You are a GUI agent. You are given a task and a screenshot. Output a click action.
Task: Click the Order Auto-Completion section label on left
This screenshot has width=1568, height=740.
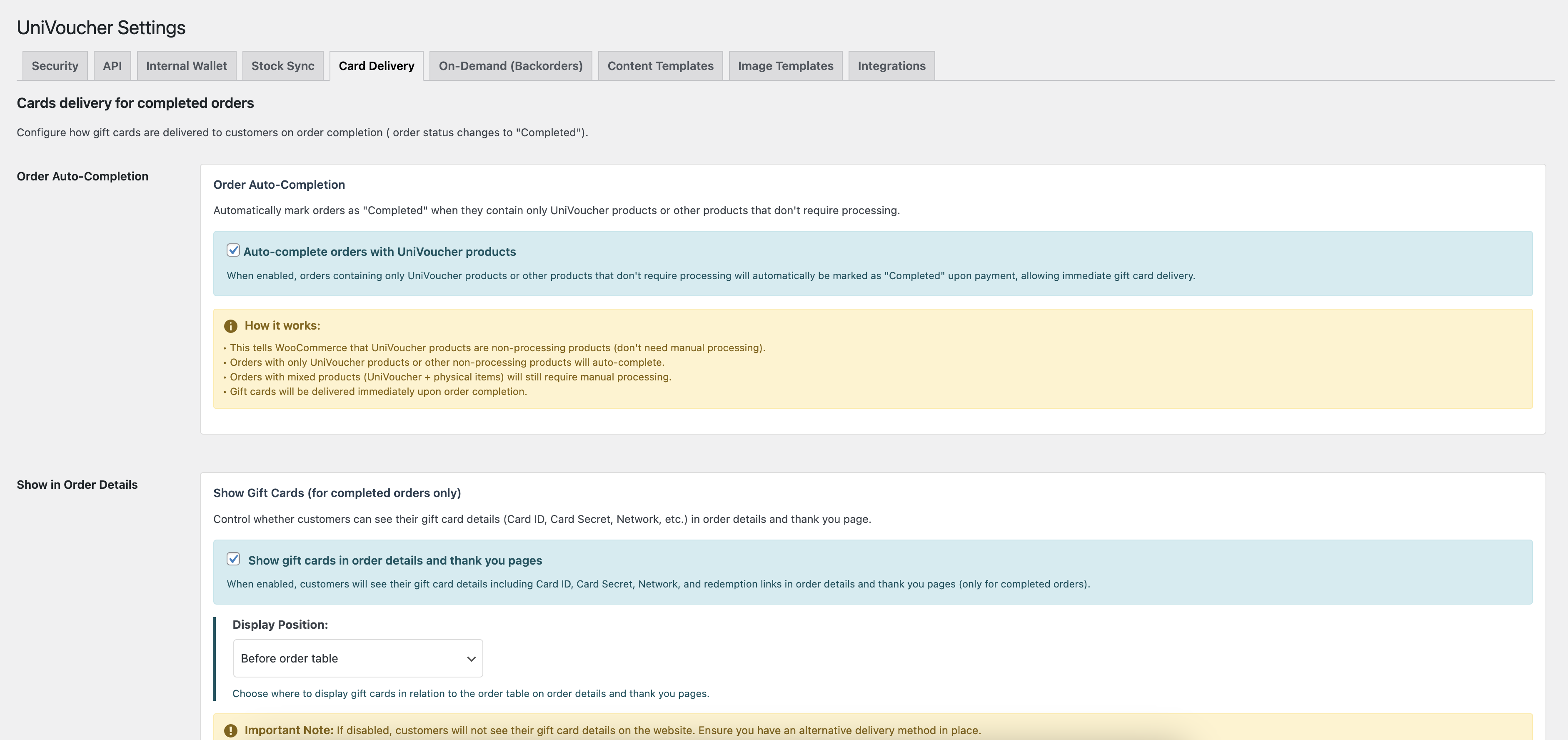[x=82, y=176]
